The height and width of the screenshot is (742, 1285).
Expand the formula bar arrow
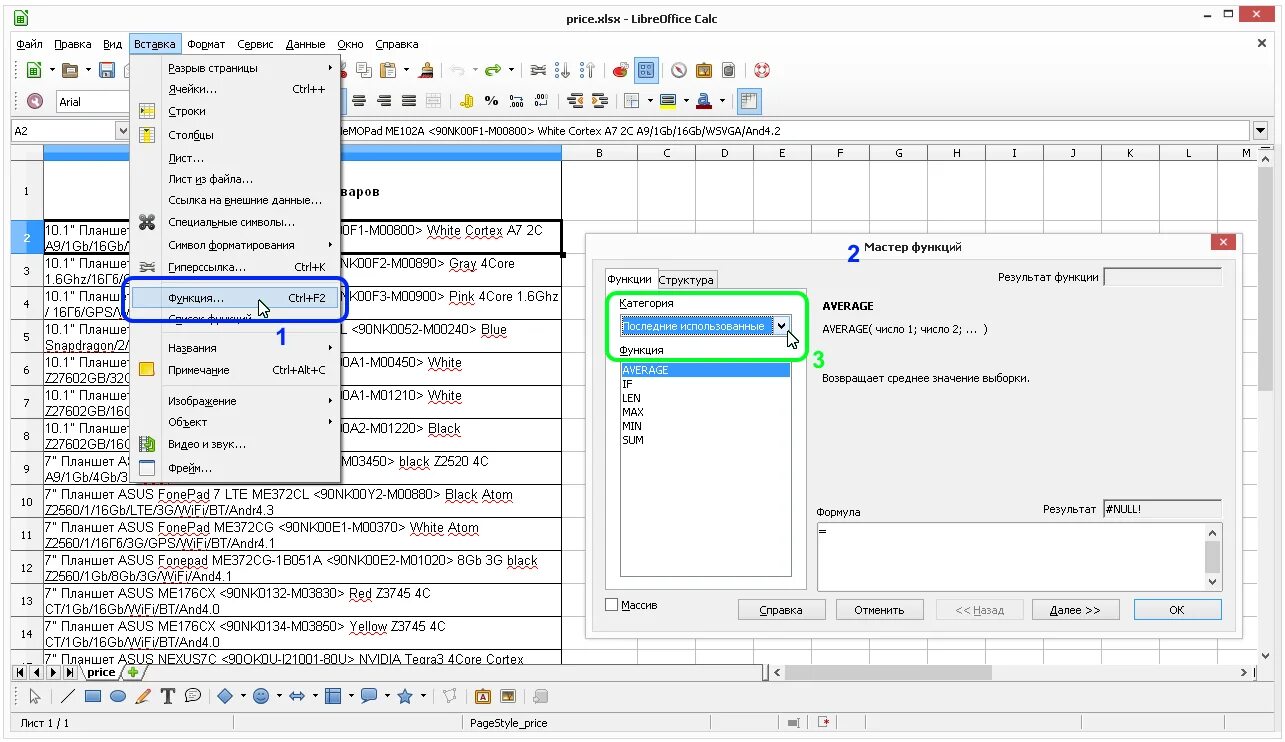click(x=1260, y=131)
